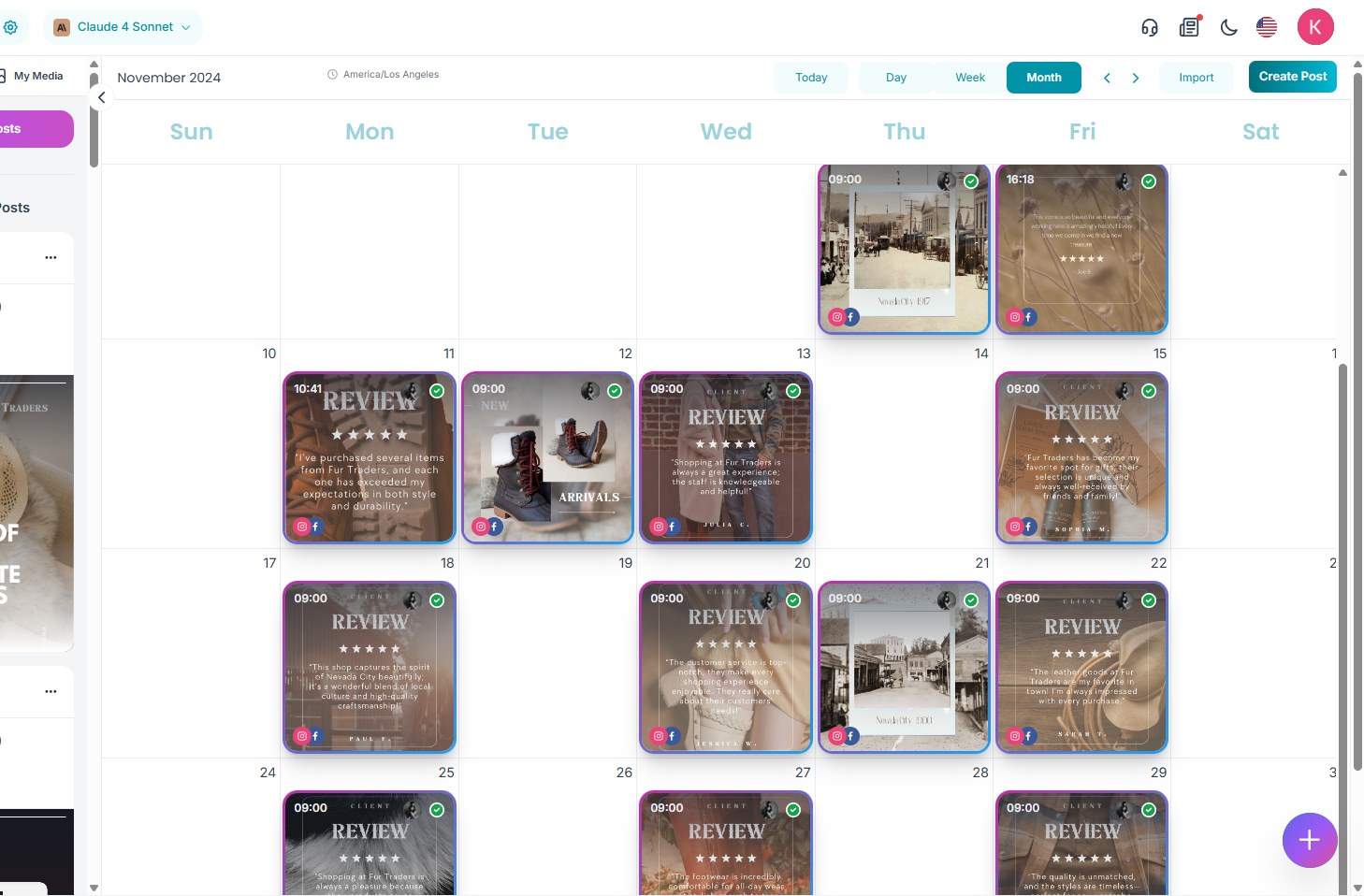Open the Jessica W. review post
The image size is (1364, 896).
tap(726, 667)
